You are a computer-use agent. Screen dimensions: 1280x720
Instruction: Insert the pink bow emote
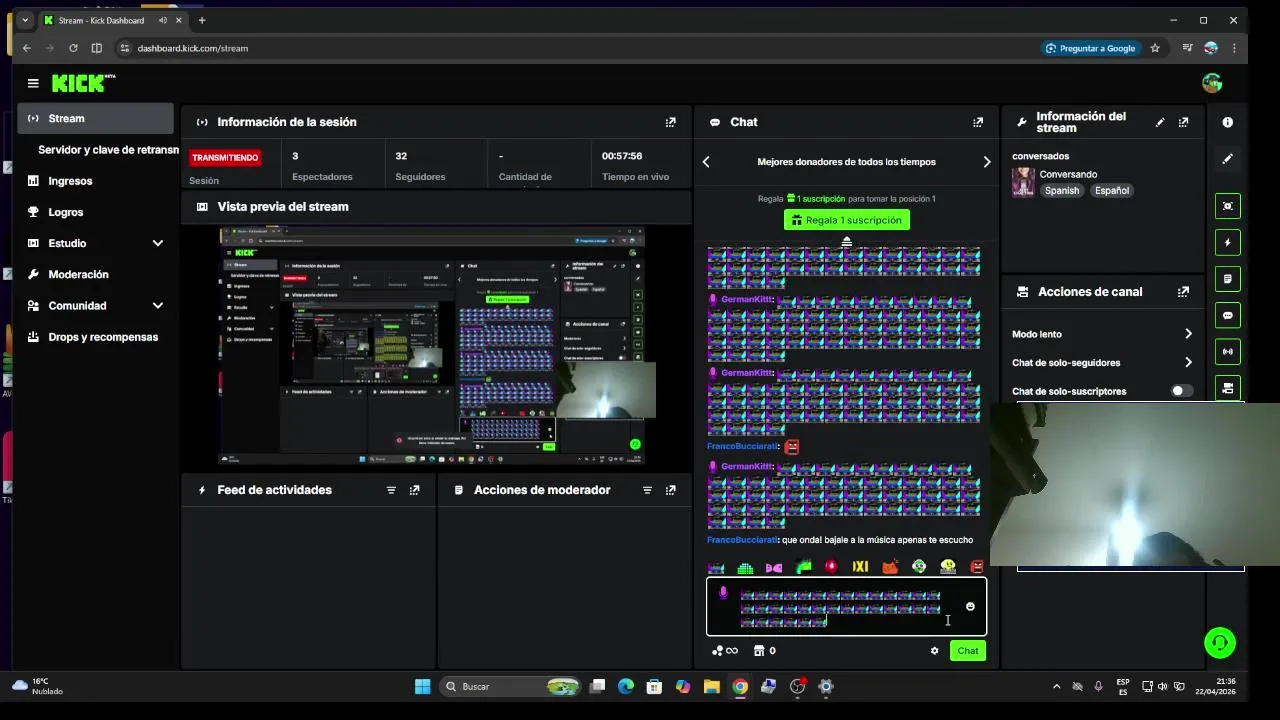pos(774,568)
